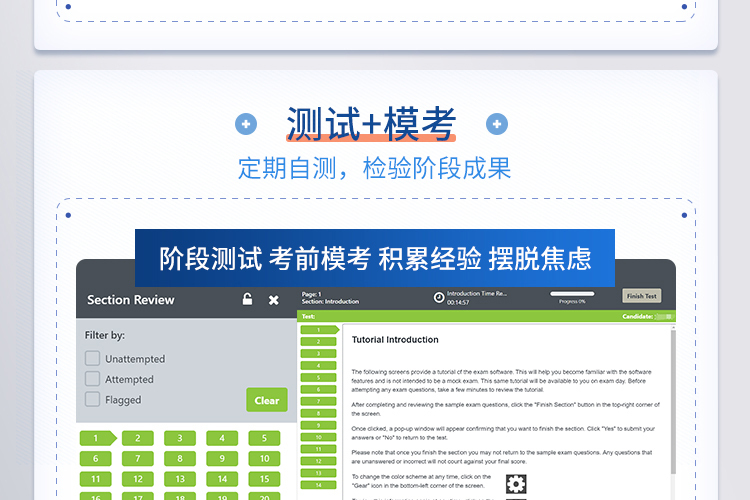This screenshot has height=500, width=750.
Task: Click the left blue plus circle icon
Action: coord(246,124)
